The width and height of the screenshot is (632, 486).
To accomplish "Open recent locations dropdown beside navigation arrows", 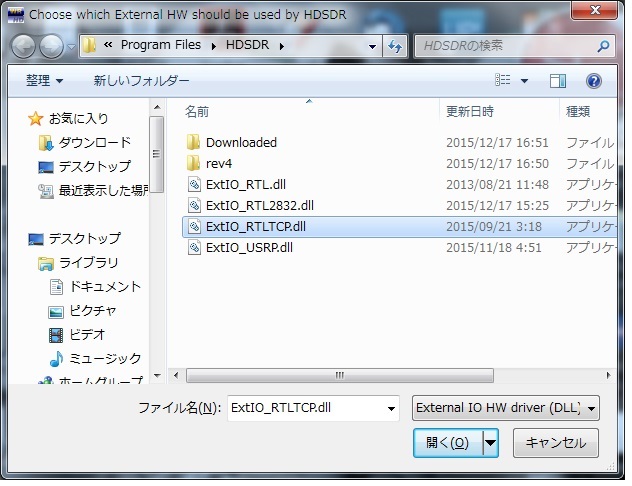I will 71,47.
